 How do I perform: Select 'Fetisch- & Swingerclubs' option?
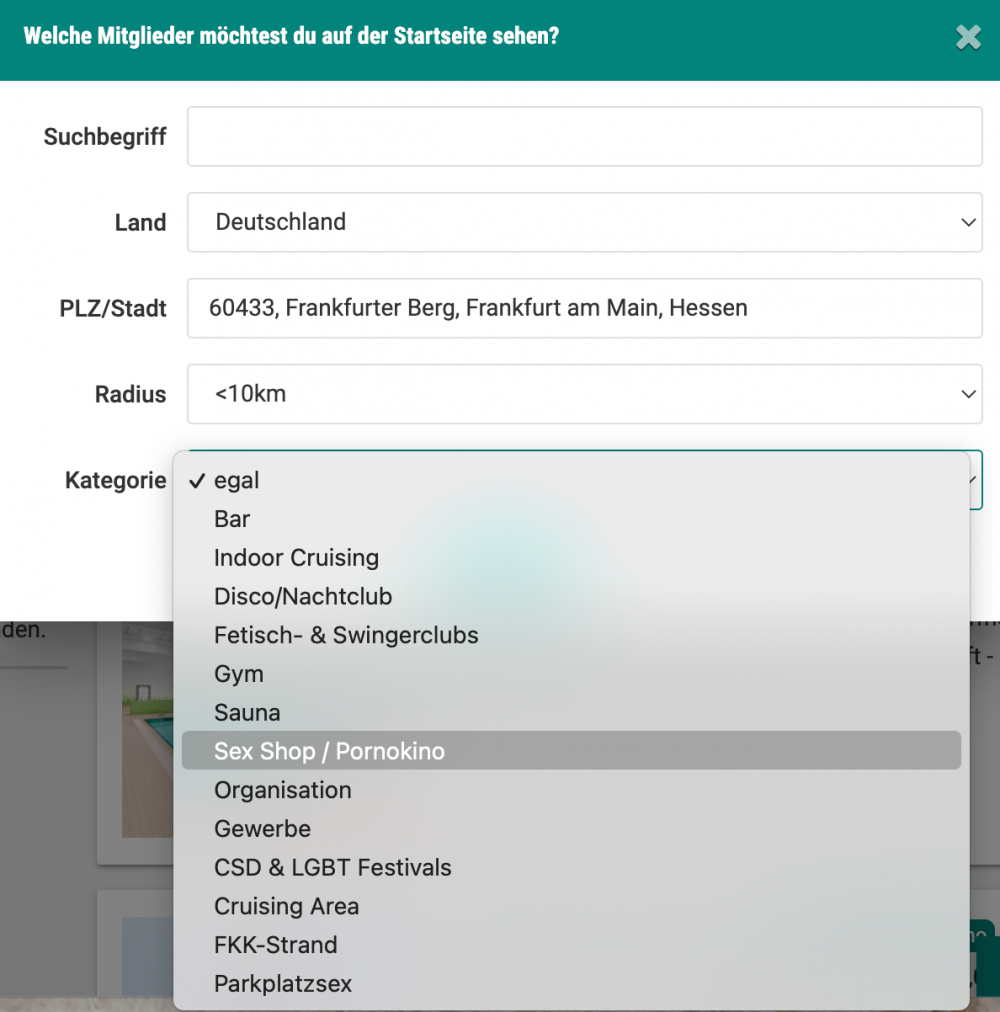346,635
